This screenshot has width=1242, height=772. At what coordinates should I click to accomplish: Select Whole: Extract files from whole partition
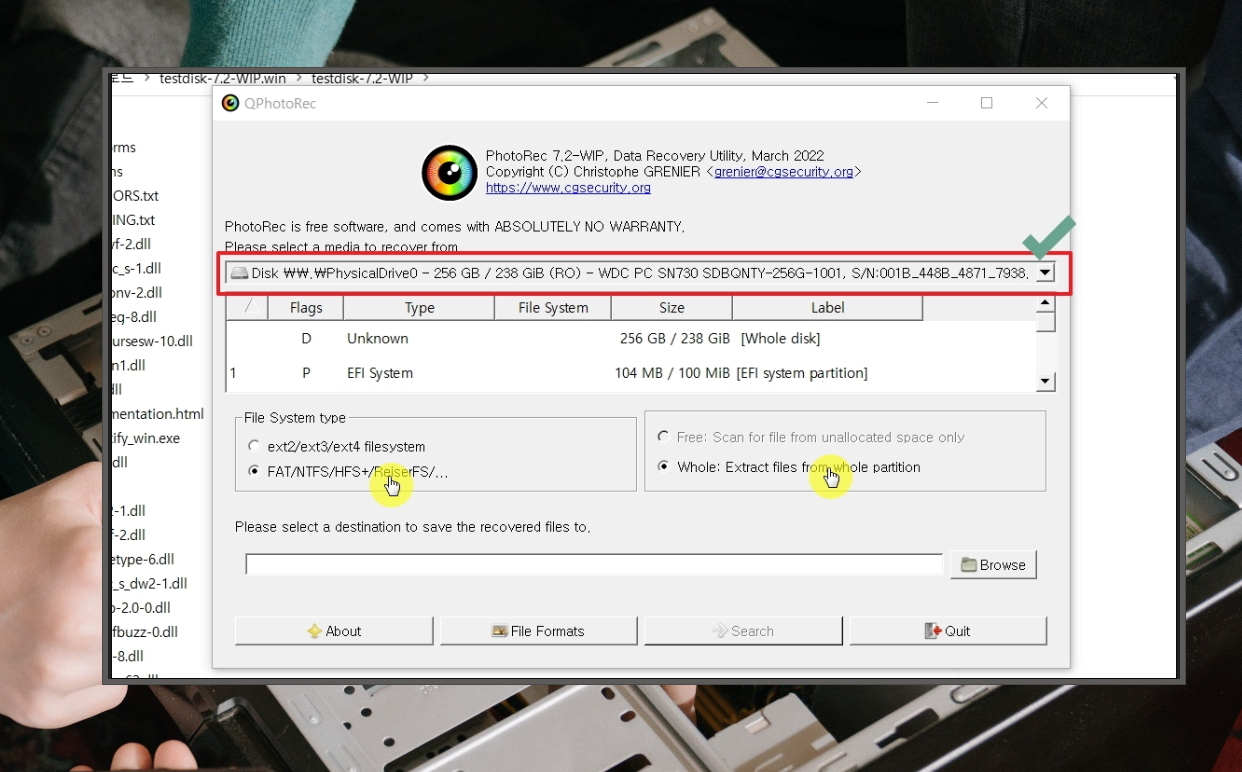(x=664, y=467)
